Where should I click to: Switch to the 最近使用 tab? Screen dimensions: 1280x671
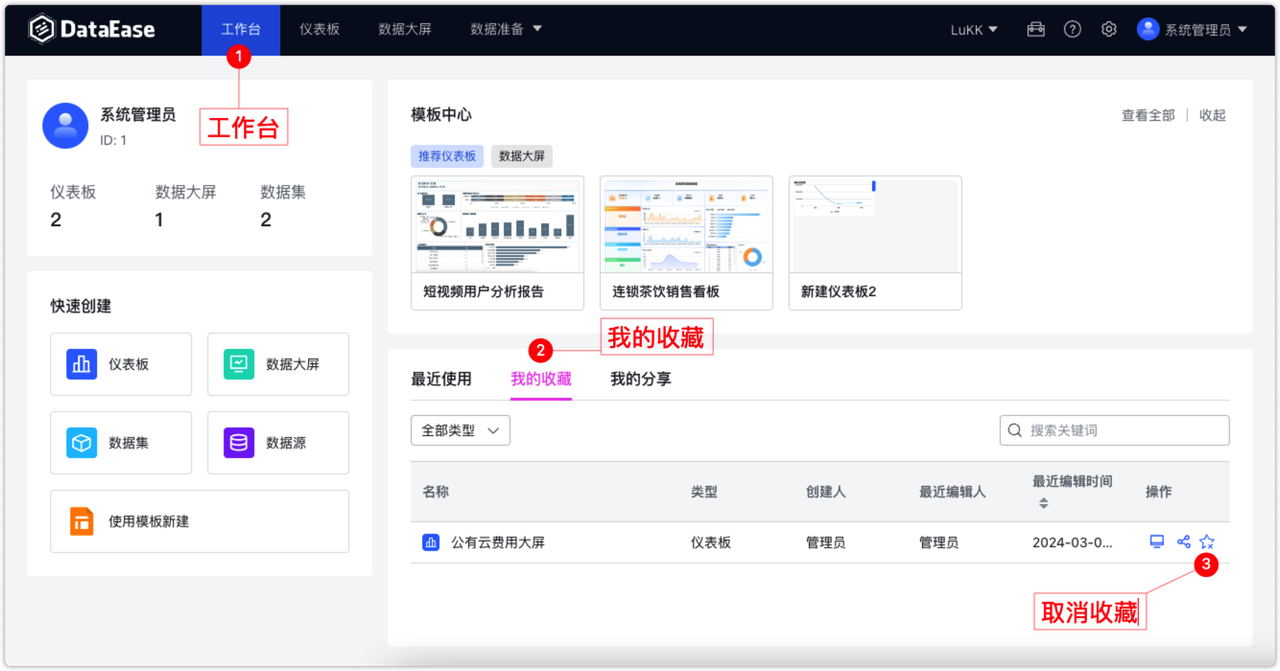click(x=442, y=379)
